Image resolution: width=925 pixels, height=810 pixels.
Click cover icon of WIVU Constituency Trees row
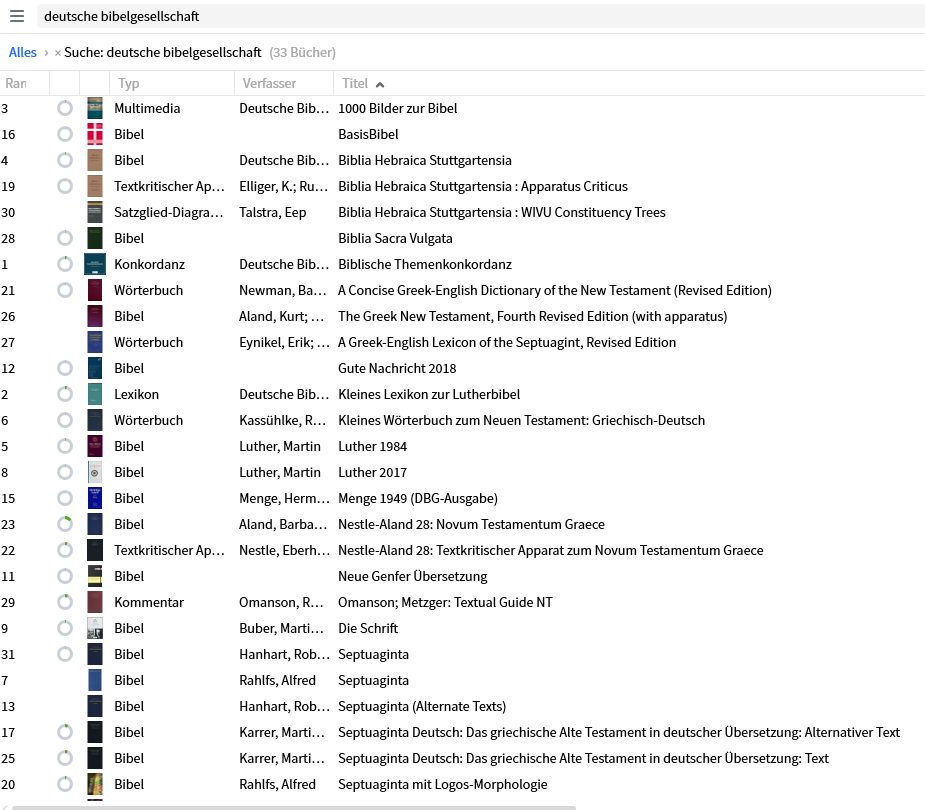tap(94, 212)
